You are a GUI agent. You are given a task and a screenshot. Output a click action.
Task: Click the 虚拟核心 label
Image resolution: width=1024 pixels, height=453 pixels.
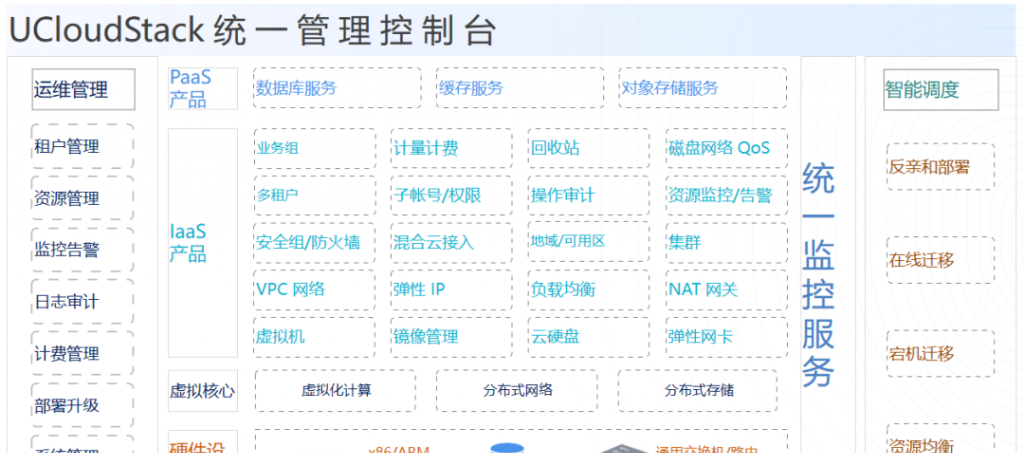[x=202, y=390]
